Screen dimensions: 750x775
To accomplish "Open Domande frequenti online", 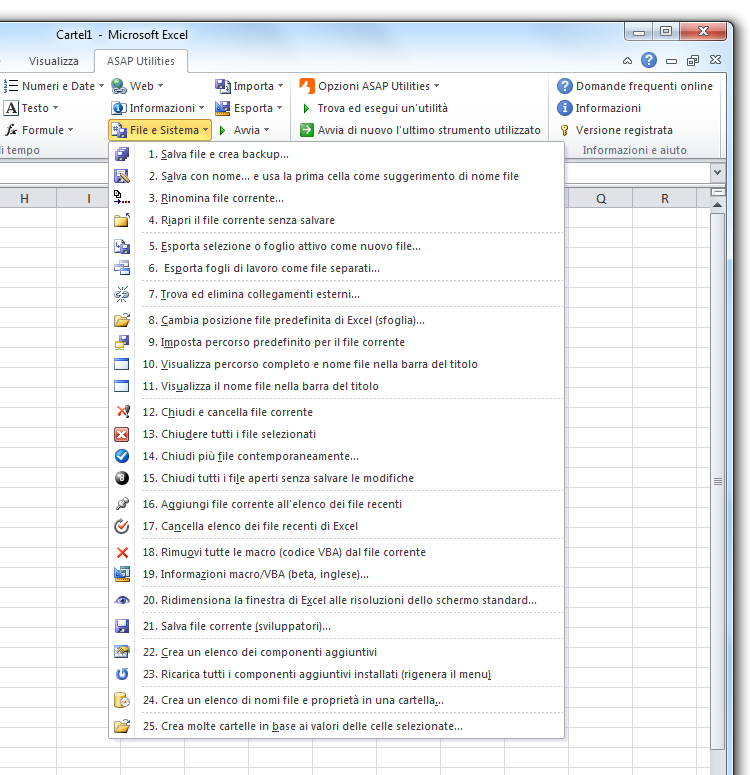I will 635,86.
